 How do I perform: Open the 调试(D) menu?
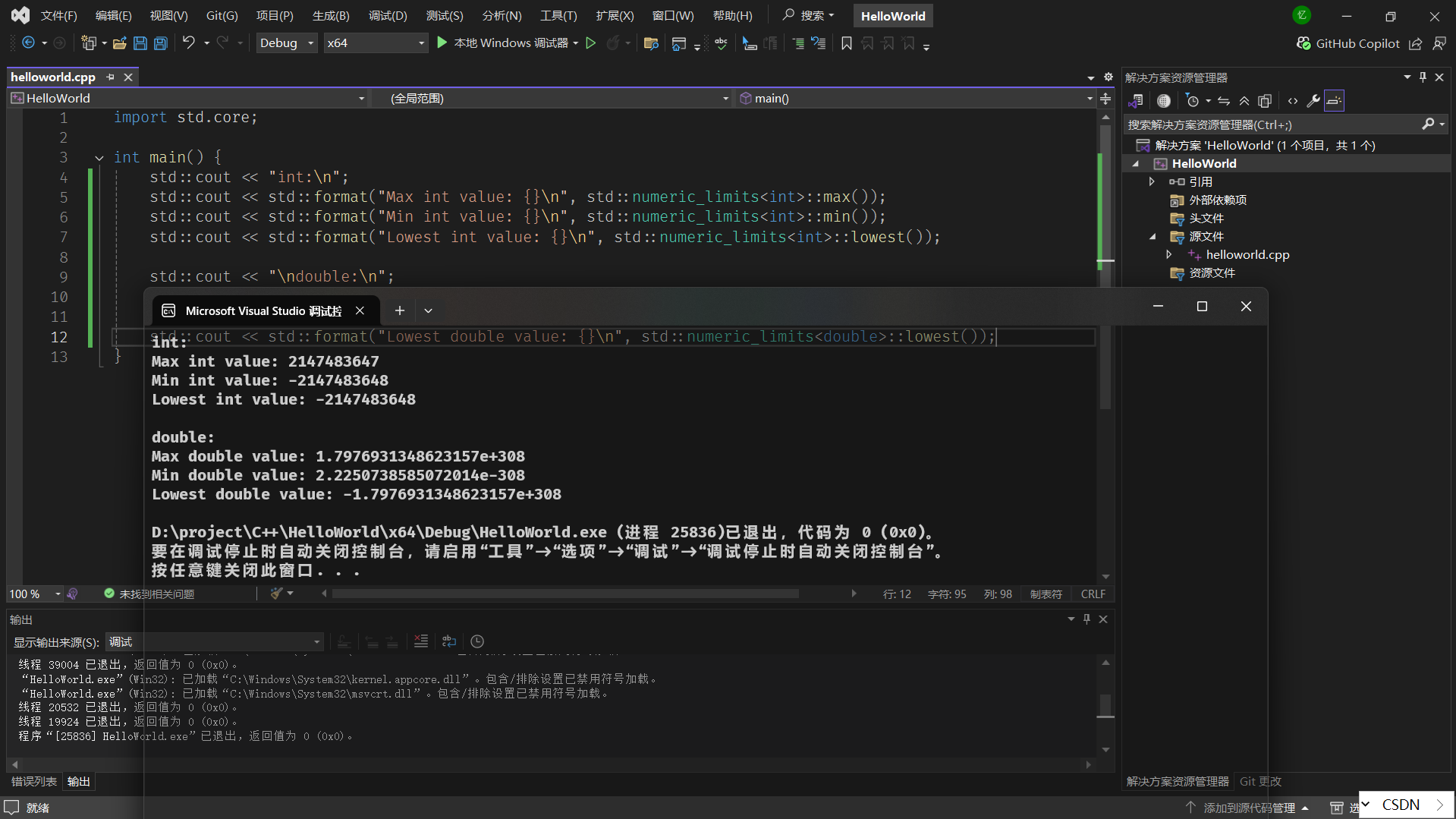click(x=388, y=16)
